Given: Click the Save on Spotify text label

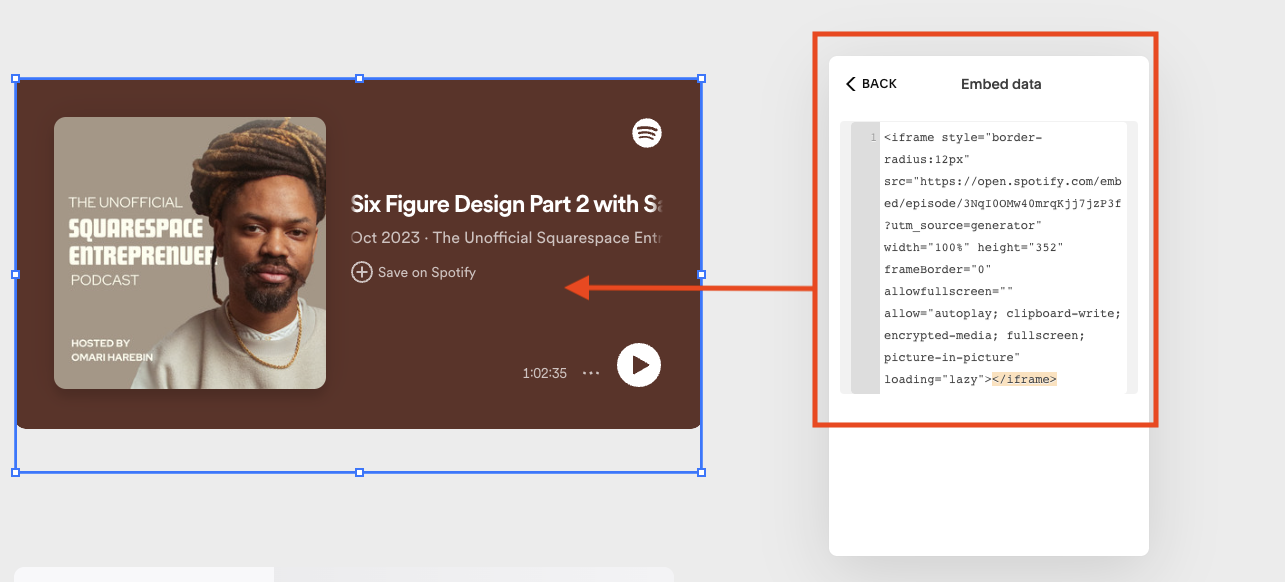Looking at the screenshot, I should tap(427, 272).
